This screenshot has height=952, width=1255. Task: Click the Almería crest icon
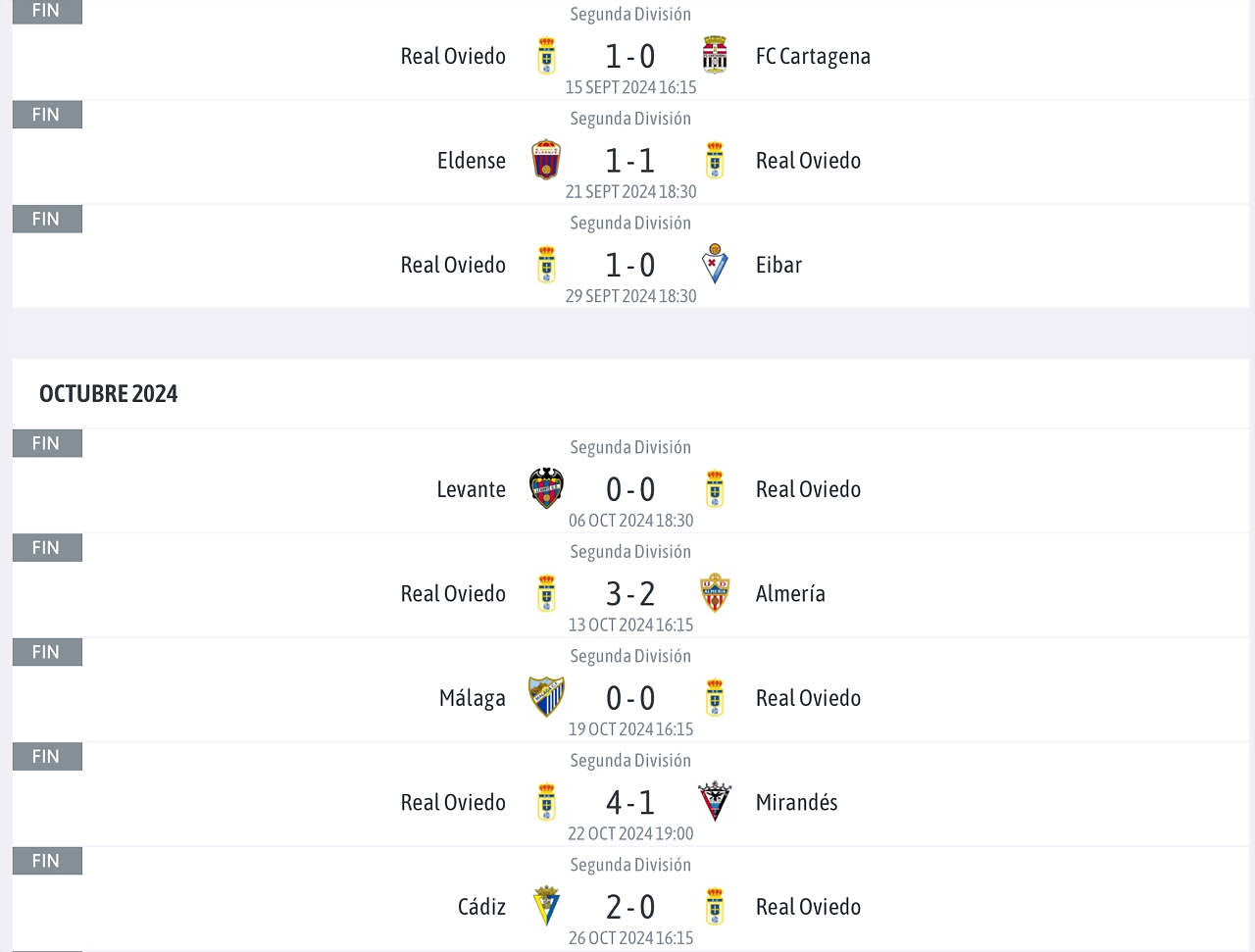[715, 593]
